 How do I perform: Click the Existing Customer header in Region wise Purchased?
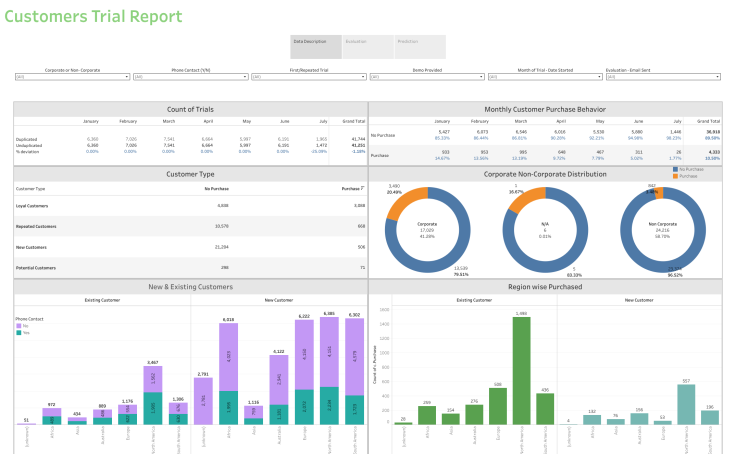point(474,300)
